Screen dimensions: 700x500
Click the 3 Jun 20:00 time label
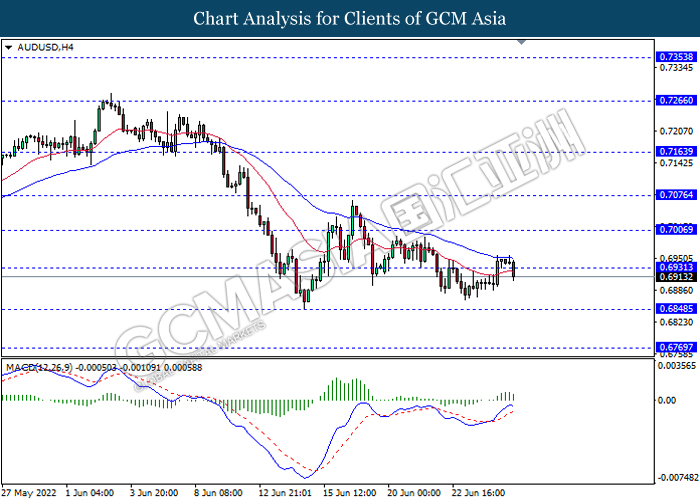pos(154,493)
